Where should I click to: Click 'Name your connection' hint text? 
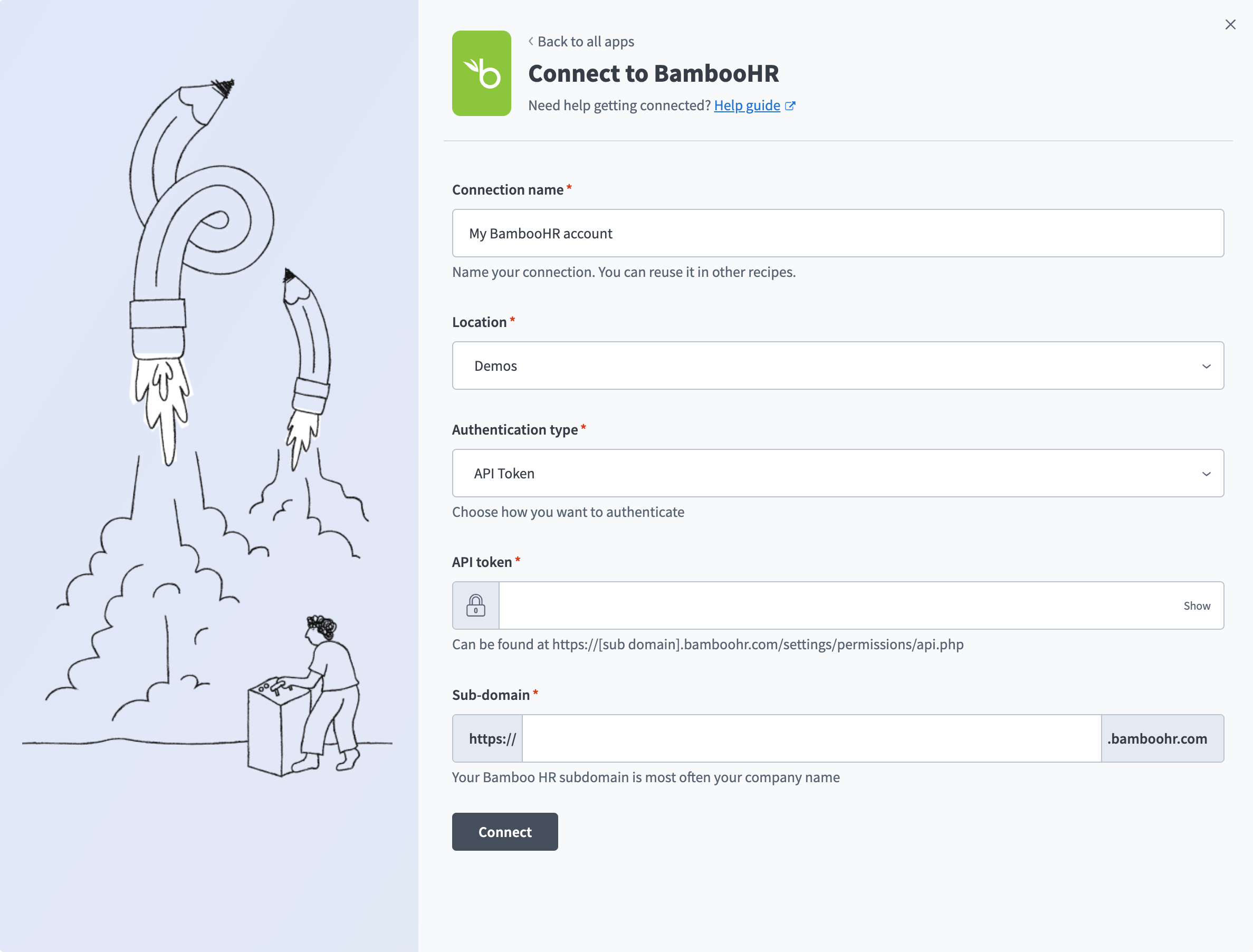click(624, 272)
